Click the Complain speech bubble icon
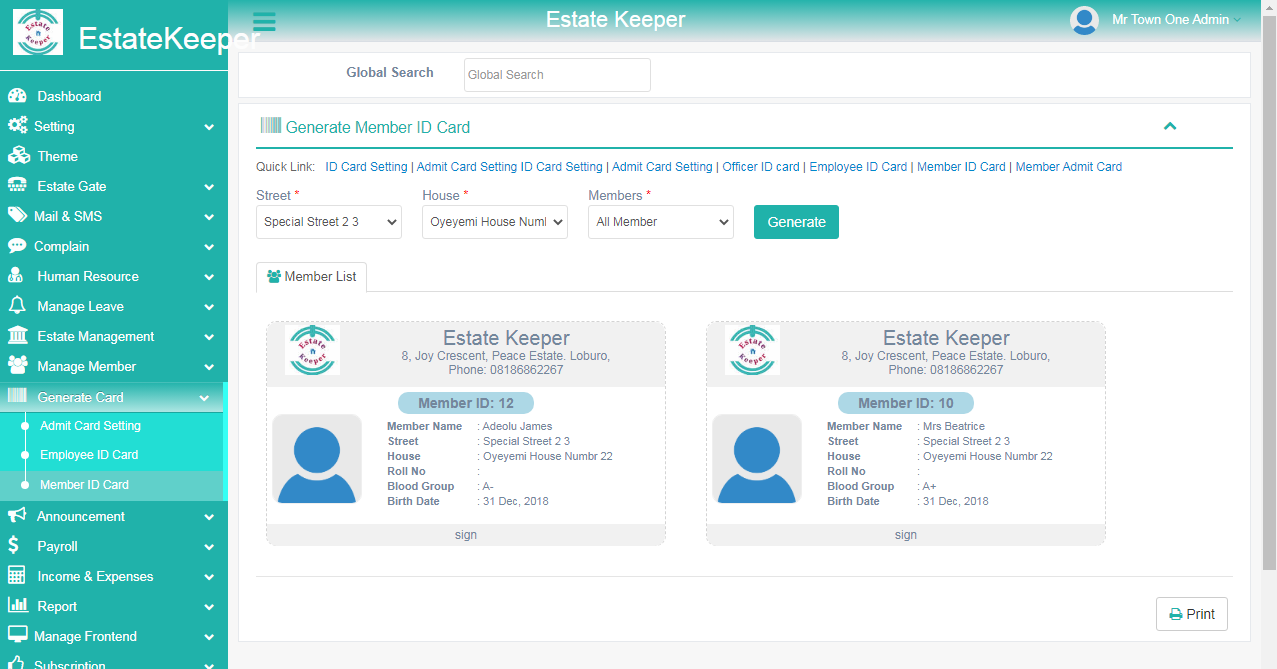This screenshot has height=669, width=1277. point(17,246)
